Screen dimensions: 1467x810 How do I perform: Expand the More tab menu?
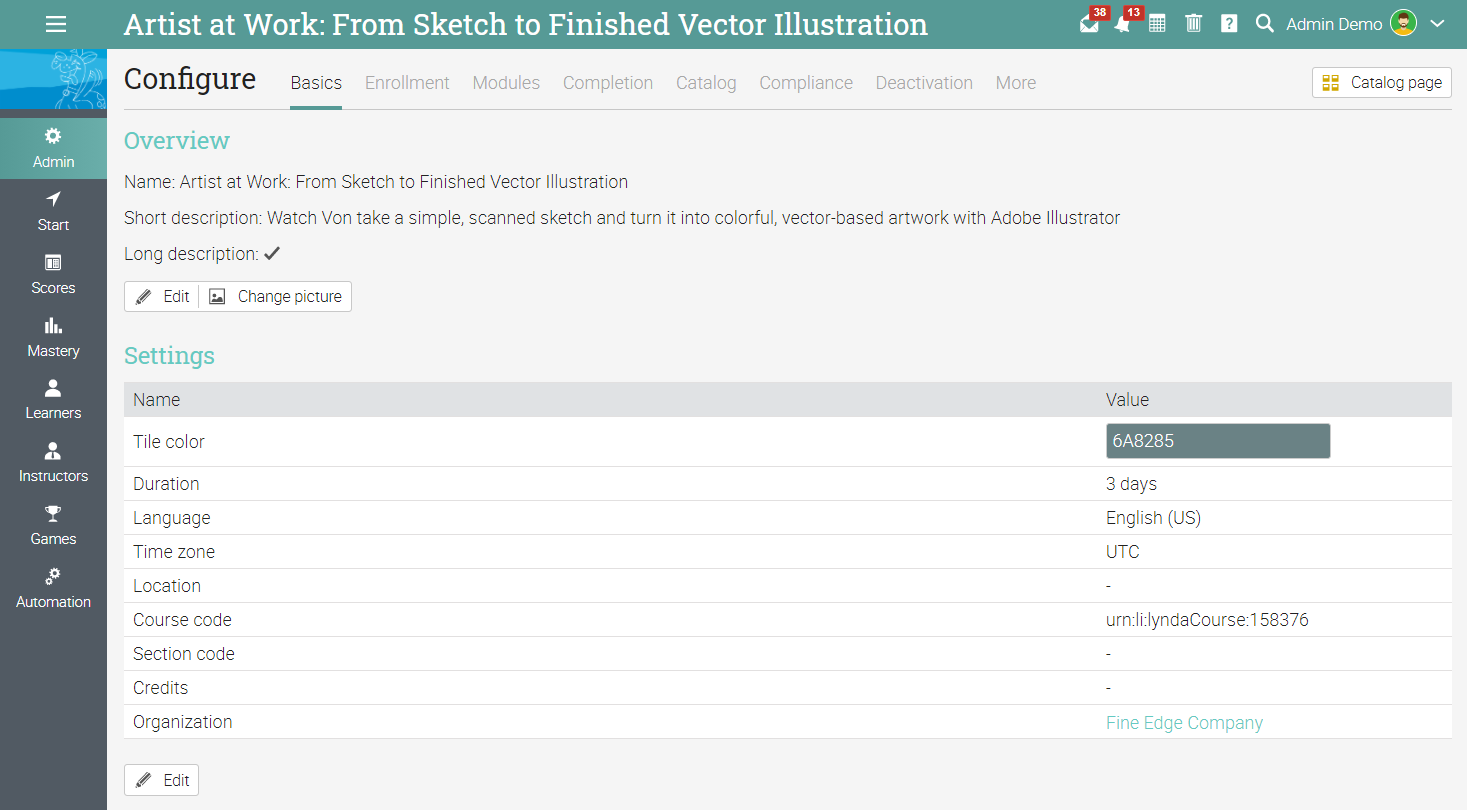(1016, 83)
